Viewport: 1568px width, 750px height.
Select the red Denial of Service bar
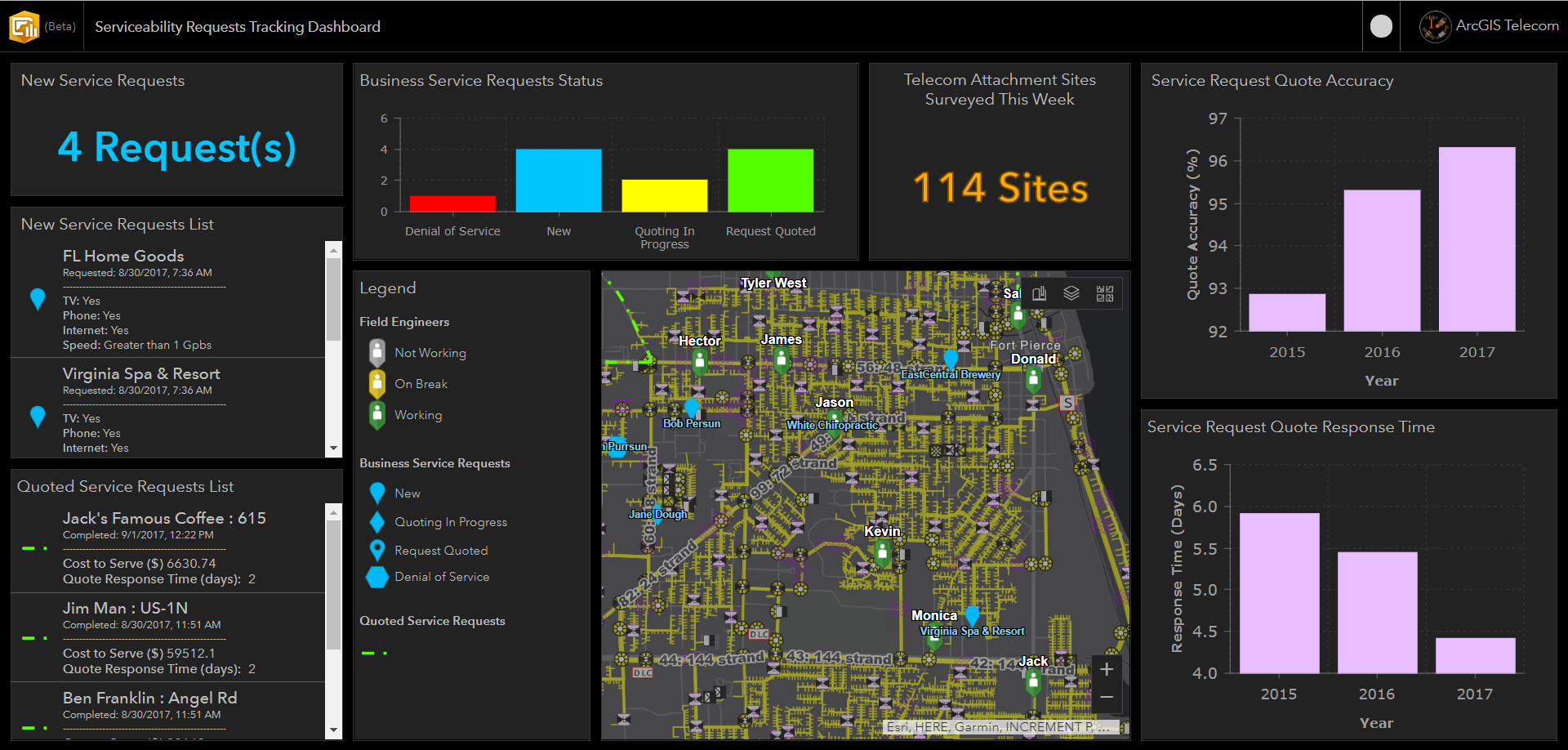452,203
